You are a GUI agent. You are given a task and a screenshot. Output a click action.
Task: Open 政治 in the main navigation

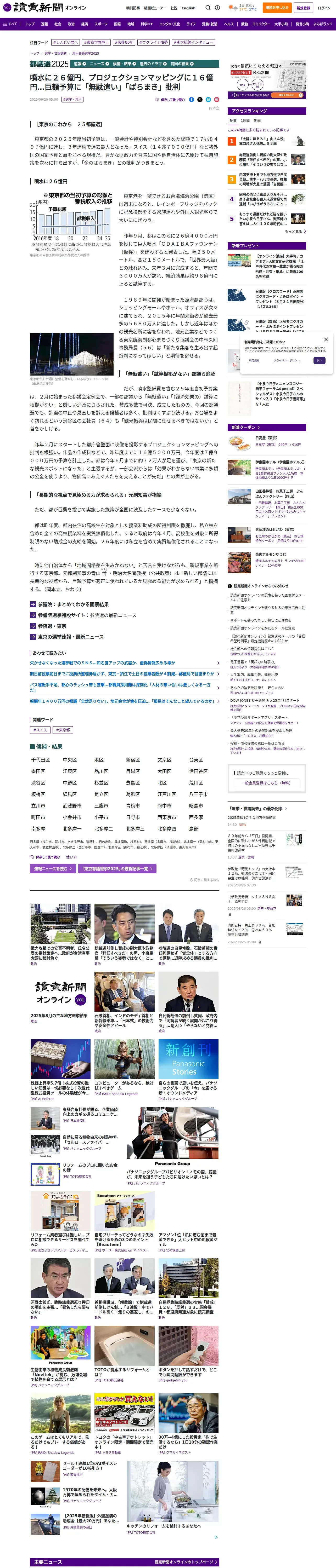(71, 24)
